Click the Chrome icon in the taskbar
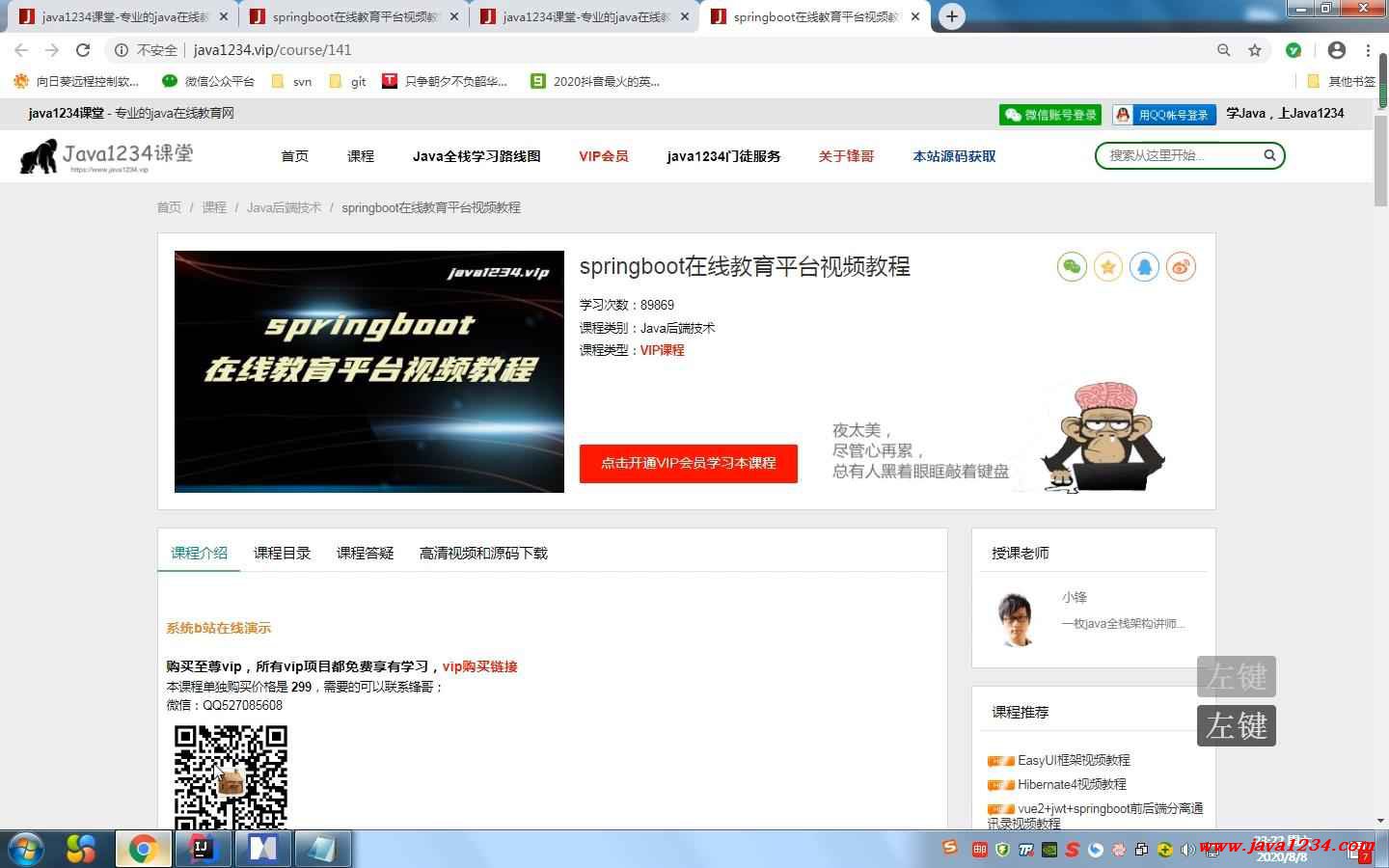The image size is (1389, 868). pyautogui.click(x=144, y=849)
